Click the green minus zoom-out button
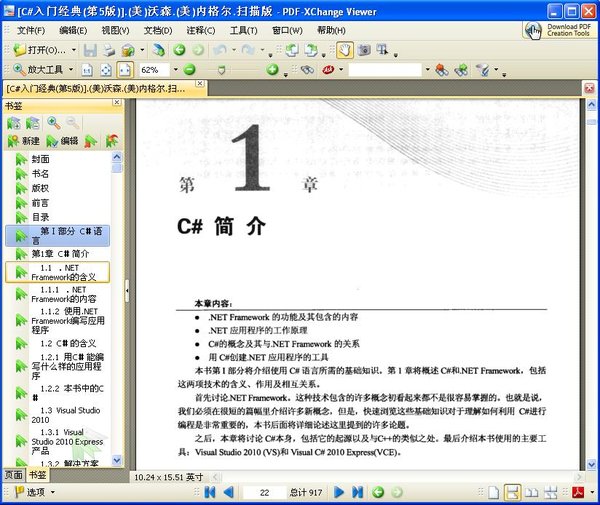This screenshot has height=505, width=600. [x=189, y=70]
